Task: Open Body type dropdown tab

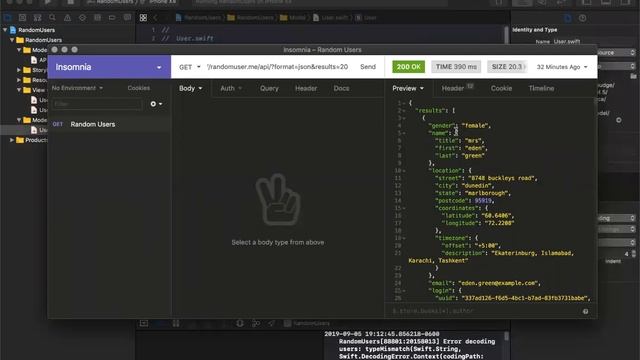Action: pyautogui.click(x=191, y=89)
